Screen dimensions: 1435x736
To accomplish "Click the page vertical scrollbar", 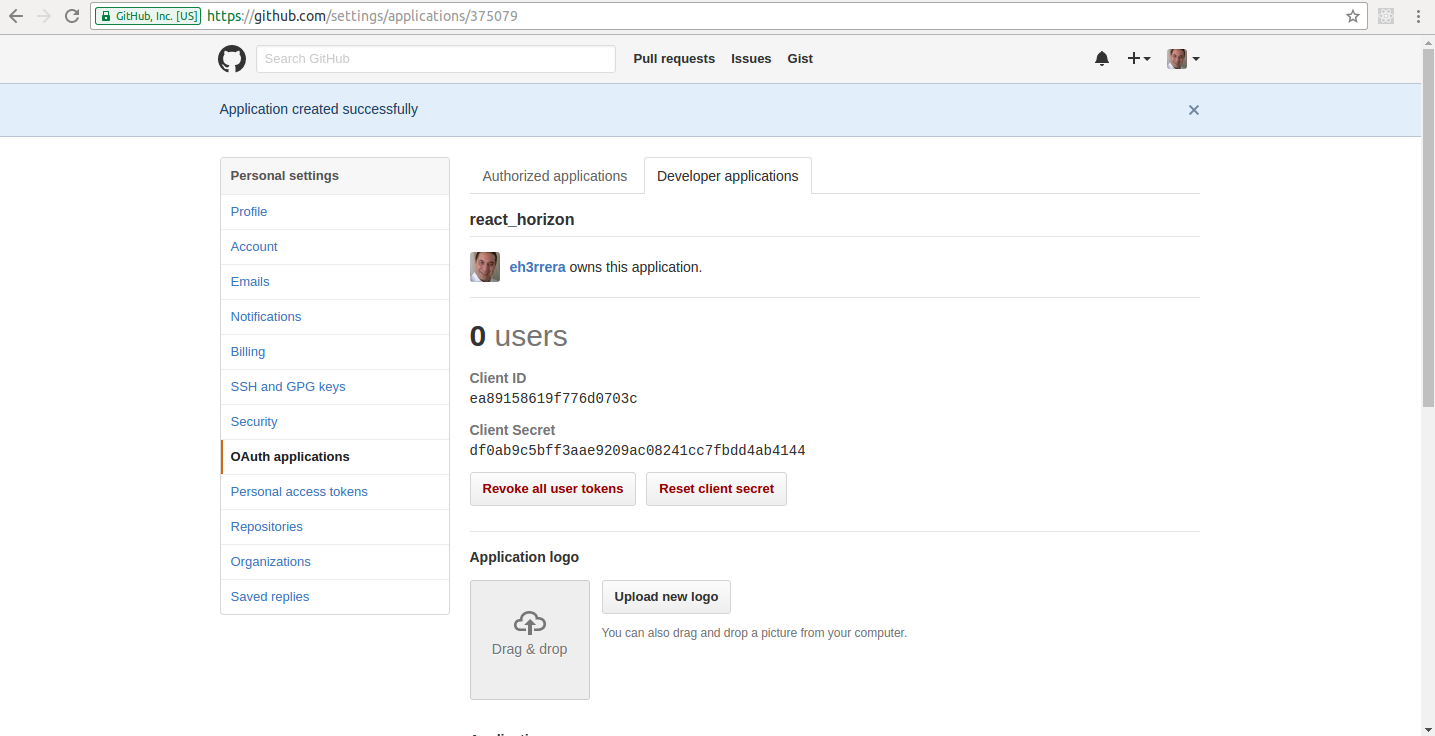I will [1428, 227].
